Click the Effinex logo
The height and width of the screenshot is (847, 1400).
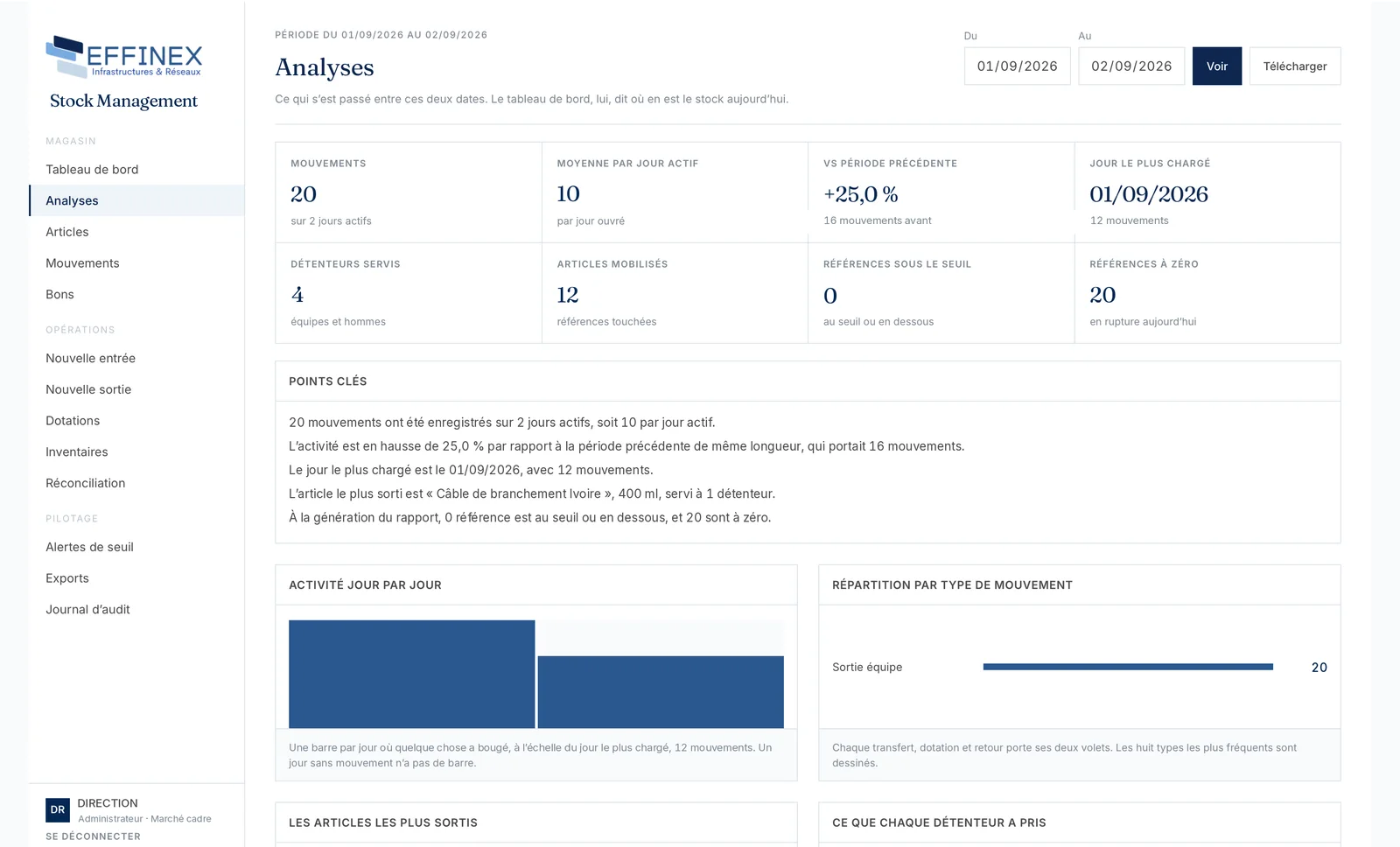pos(124,56)
